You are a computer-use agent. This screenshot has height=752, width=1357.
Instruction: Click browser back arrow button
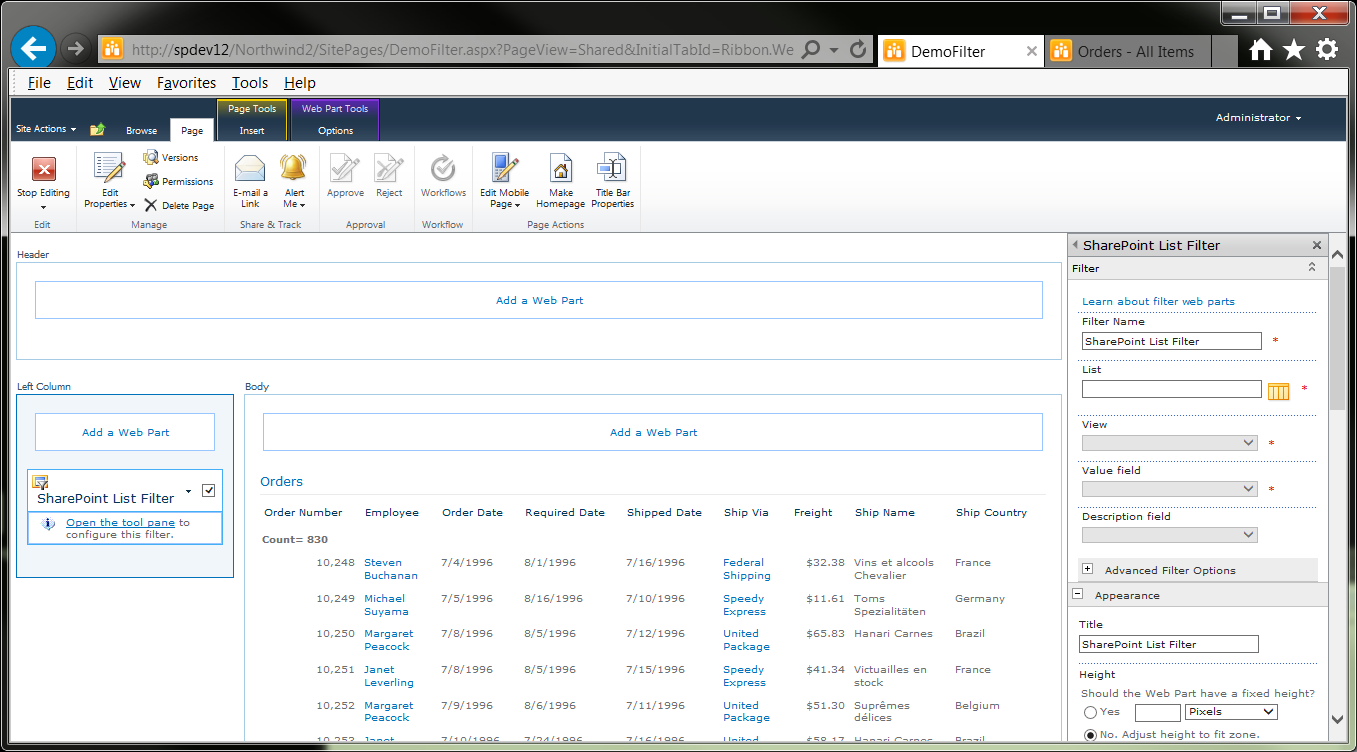(33, 47)
